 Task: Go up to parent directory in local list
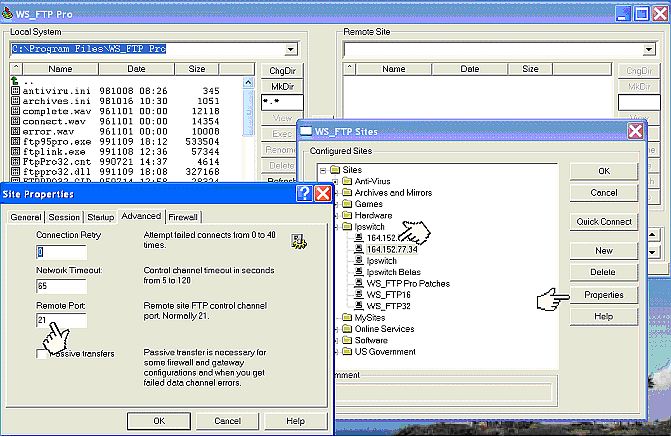pyautogui.click(x=15, y=80)
